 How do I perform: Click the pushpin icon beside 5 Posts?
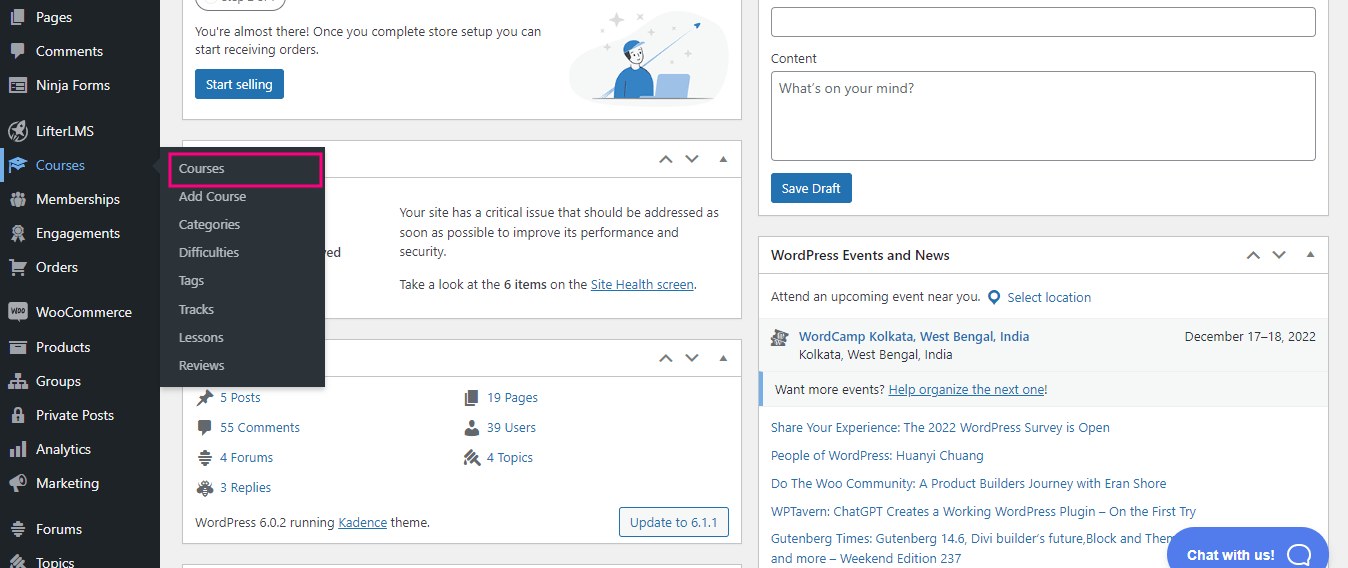click(205, 397)
